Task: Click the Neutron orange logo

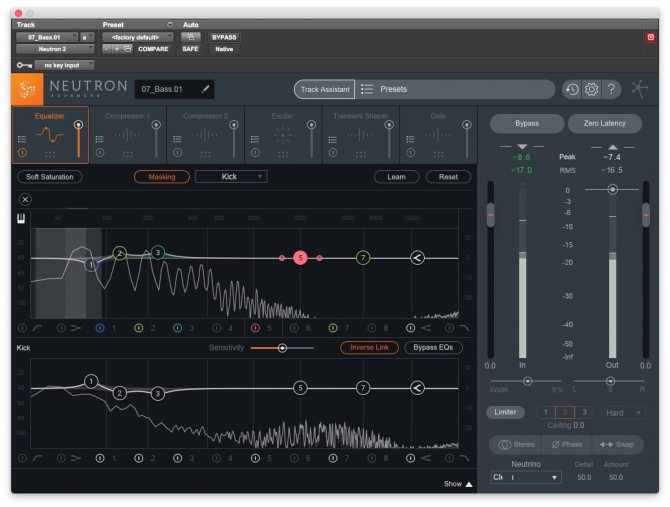Action: [27, 89]
